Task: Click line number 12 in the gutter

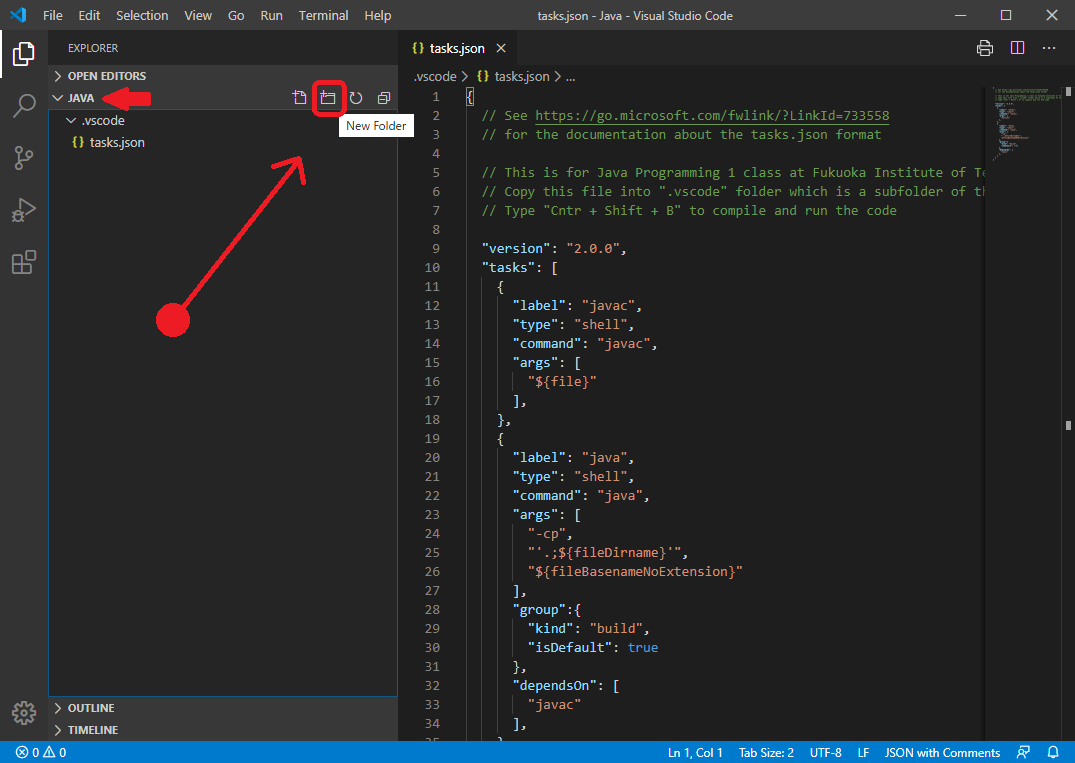Action: [x=432, y=306]
